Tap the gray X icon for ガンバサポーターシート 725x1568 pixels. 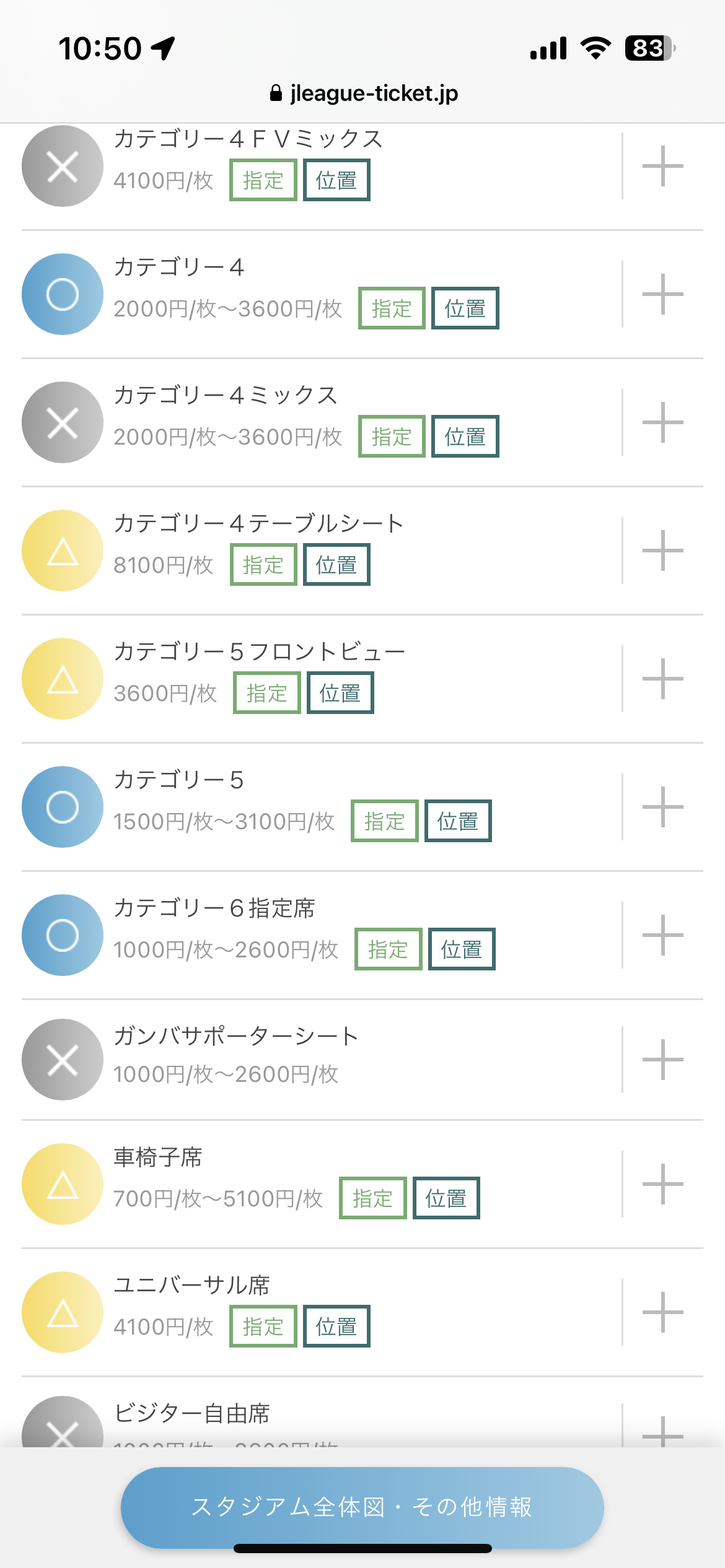63,1060
